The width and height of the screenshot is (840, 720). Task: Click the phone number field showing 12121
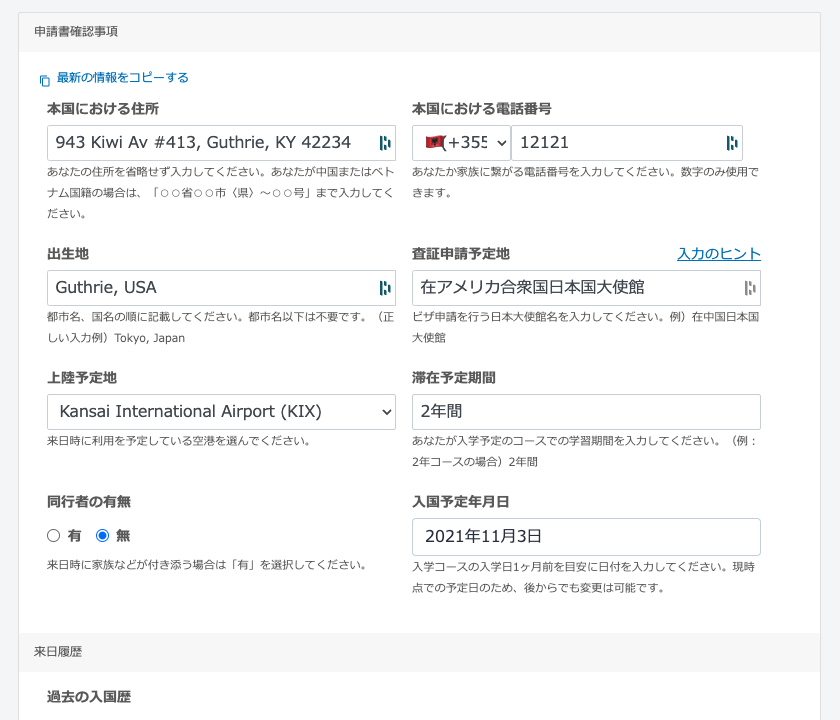click(x=615, y=143)
